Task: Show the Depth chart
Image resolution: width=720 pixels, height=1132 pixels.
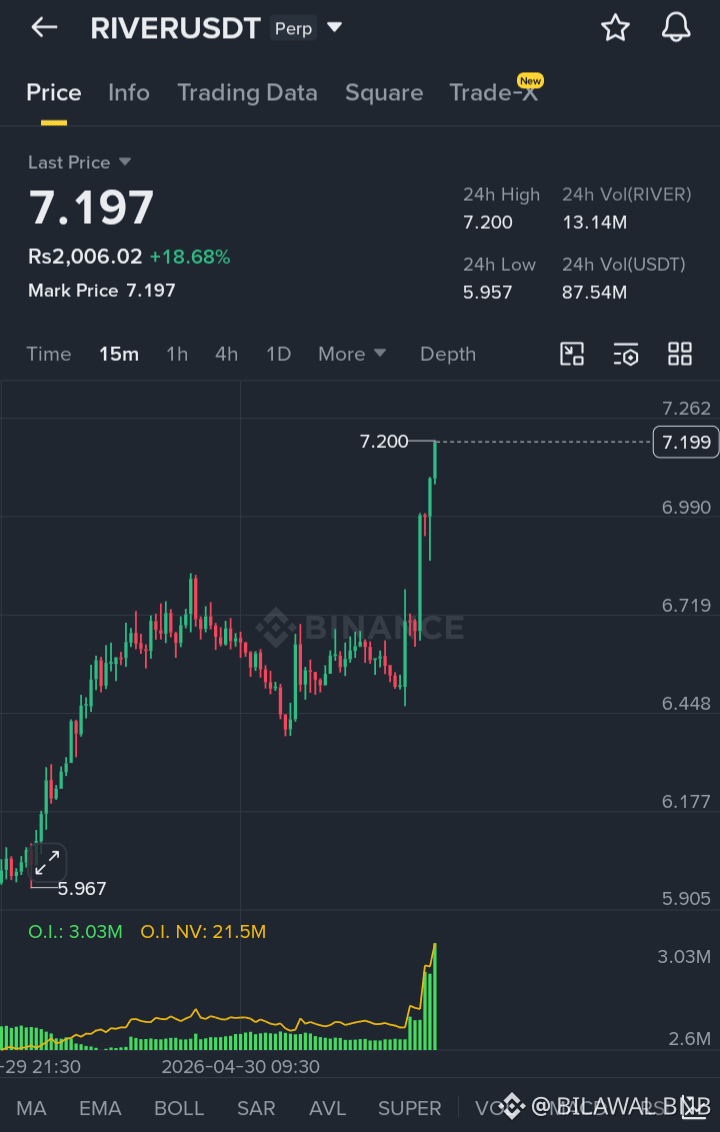Action: 448,354
